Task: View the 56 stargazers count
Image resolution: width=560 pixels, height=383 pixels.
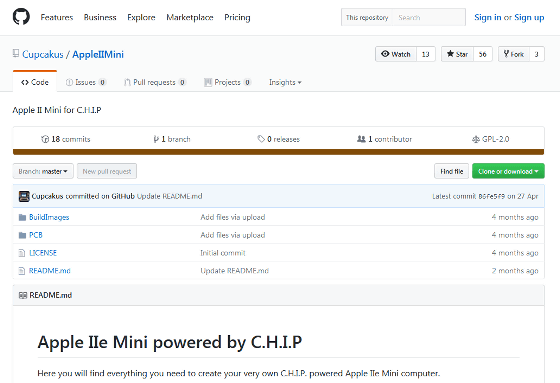Action: pos(482,54)
